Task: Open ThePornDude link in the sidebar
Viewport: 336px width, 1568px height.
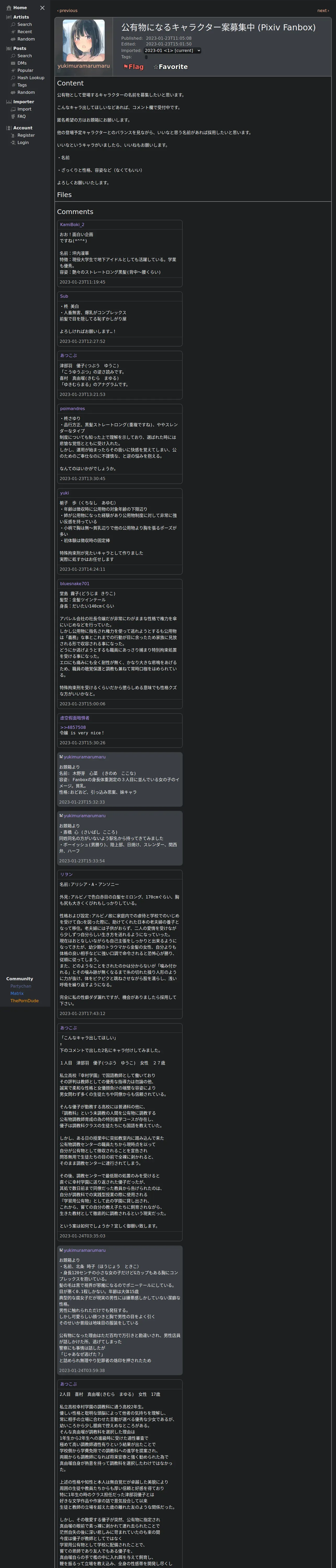Action: point(24,1001)
